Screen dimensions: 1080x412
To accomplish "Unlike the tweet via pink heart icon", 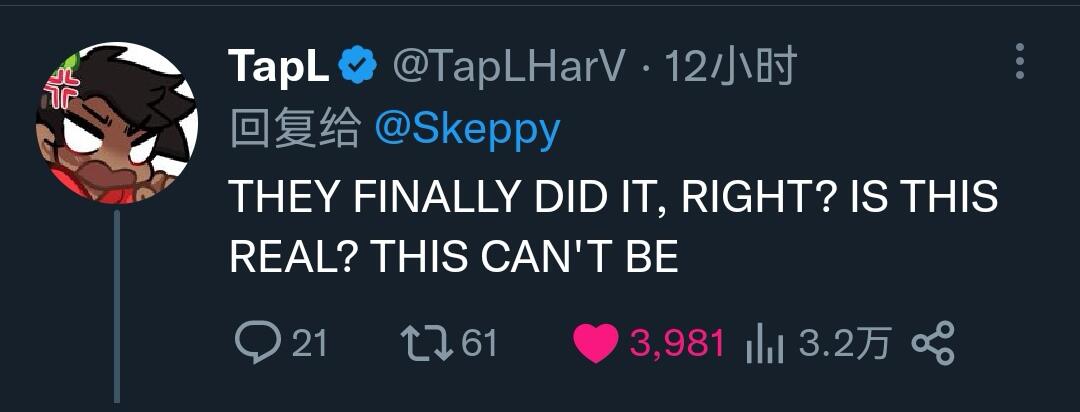I will [x=596, y=343].
